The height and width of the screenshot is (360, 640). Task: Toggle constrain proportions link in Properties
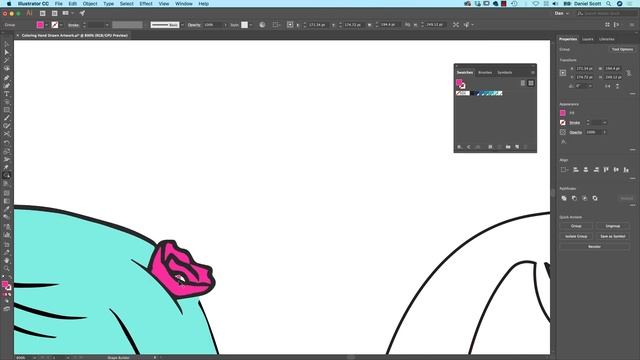tap(629, 73)
